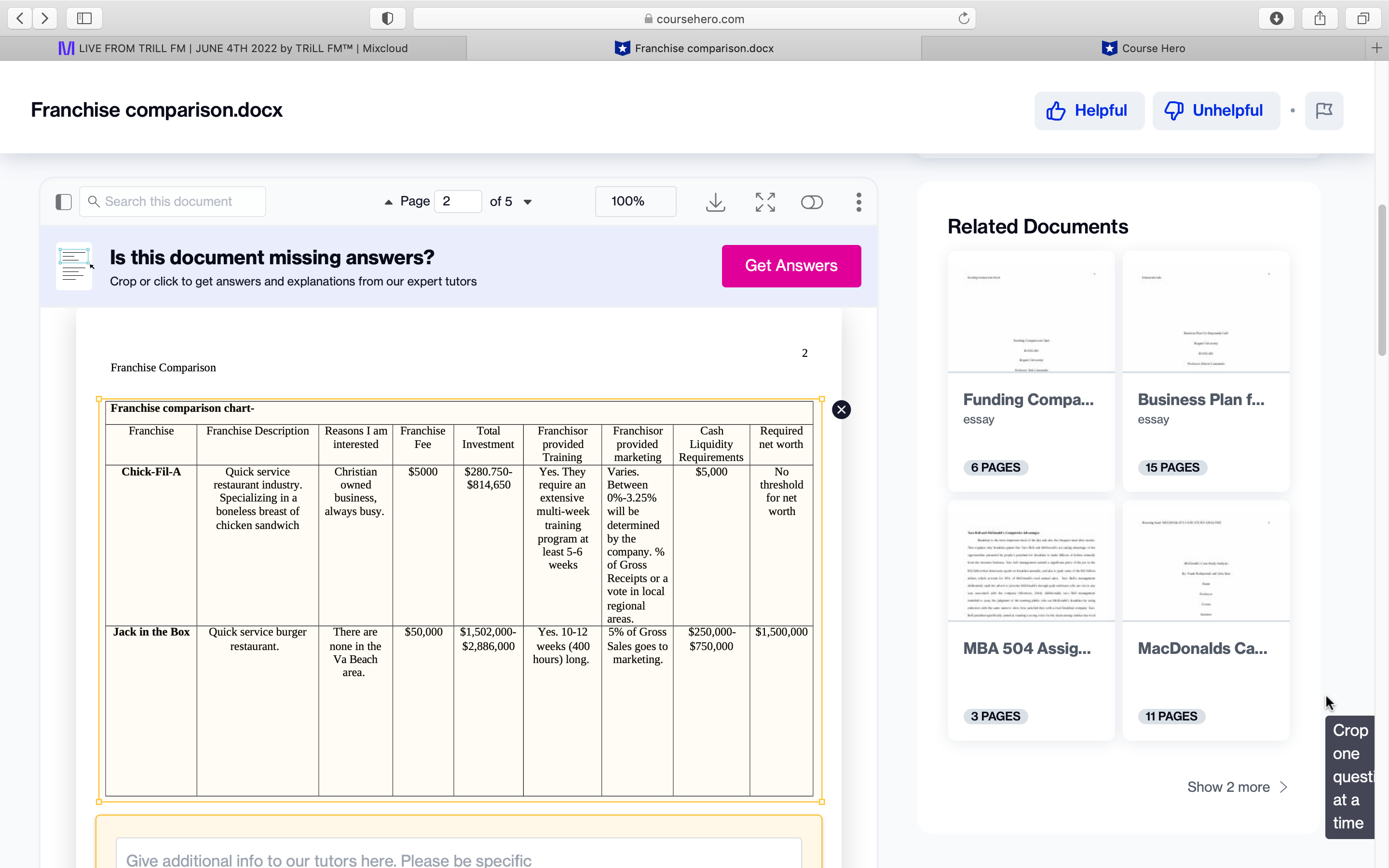Open Business Plan f... related document

[x=1201, y=400]
